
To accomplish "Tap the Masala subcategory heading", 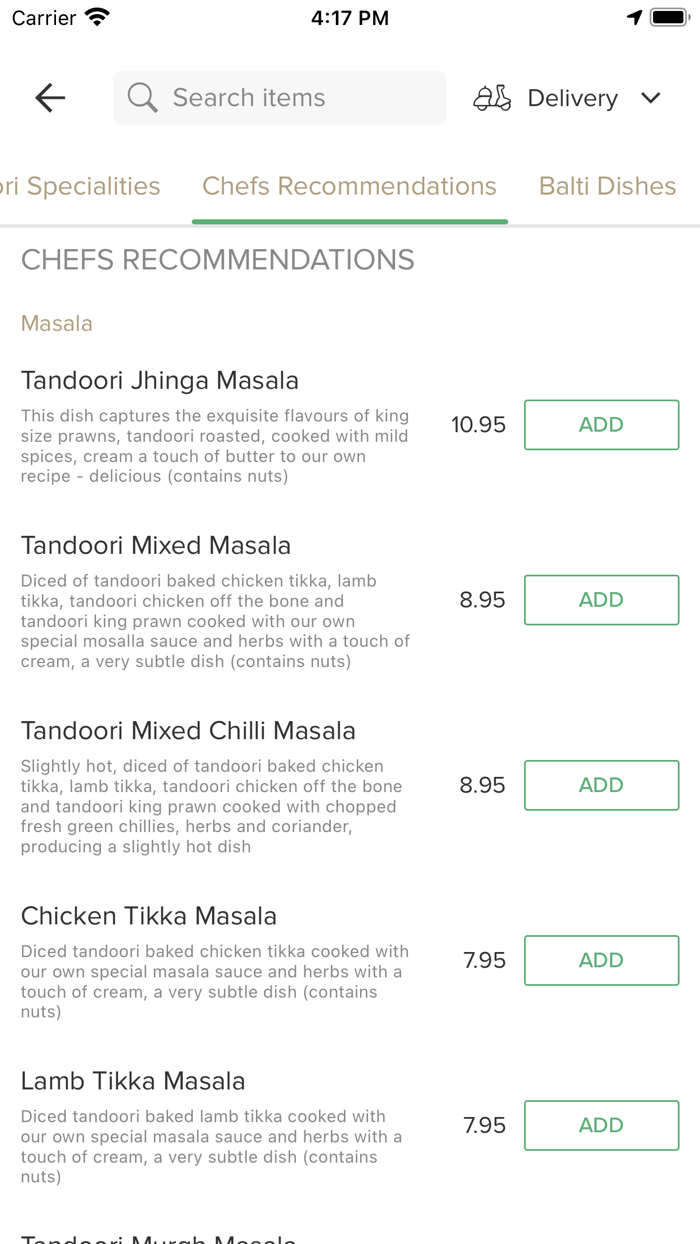I will point(57,323).
